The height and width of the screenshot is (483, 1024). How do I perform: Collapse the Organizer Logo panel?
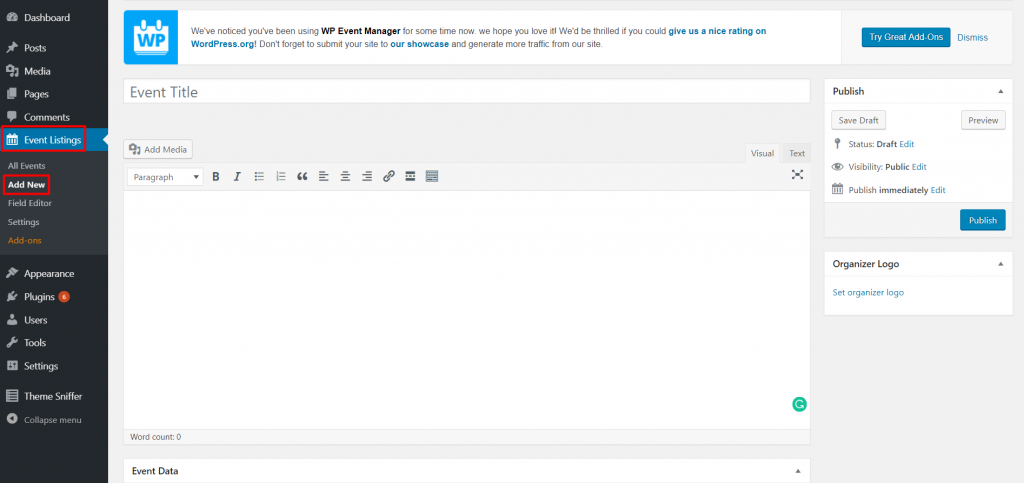point(1000,264)
